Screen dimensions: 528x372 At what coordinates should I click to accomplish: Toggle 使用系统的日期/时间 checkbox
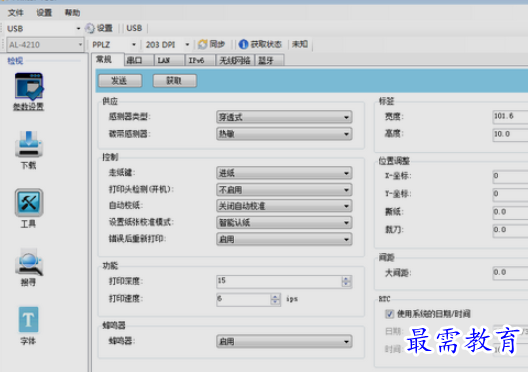coord(389,314)
